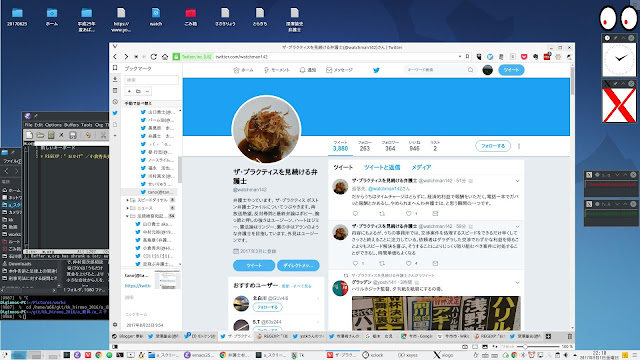Expand the スピードダイヤル bookmark folder
The image size is (640, 360).
[x=127, y=200]
